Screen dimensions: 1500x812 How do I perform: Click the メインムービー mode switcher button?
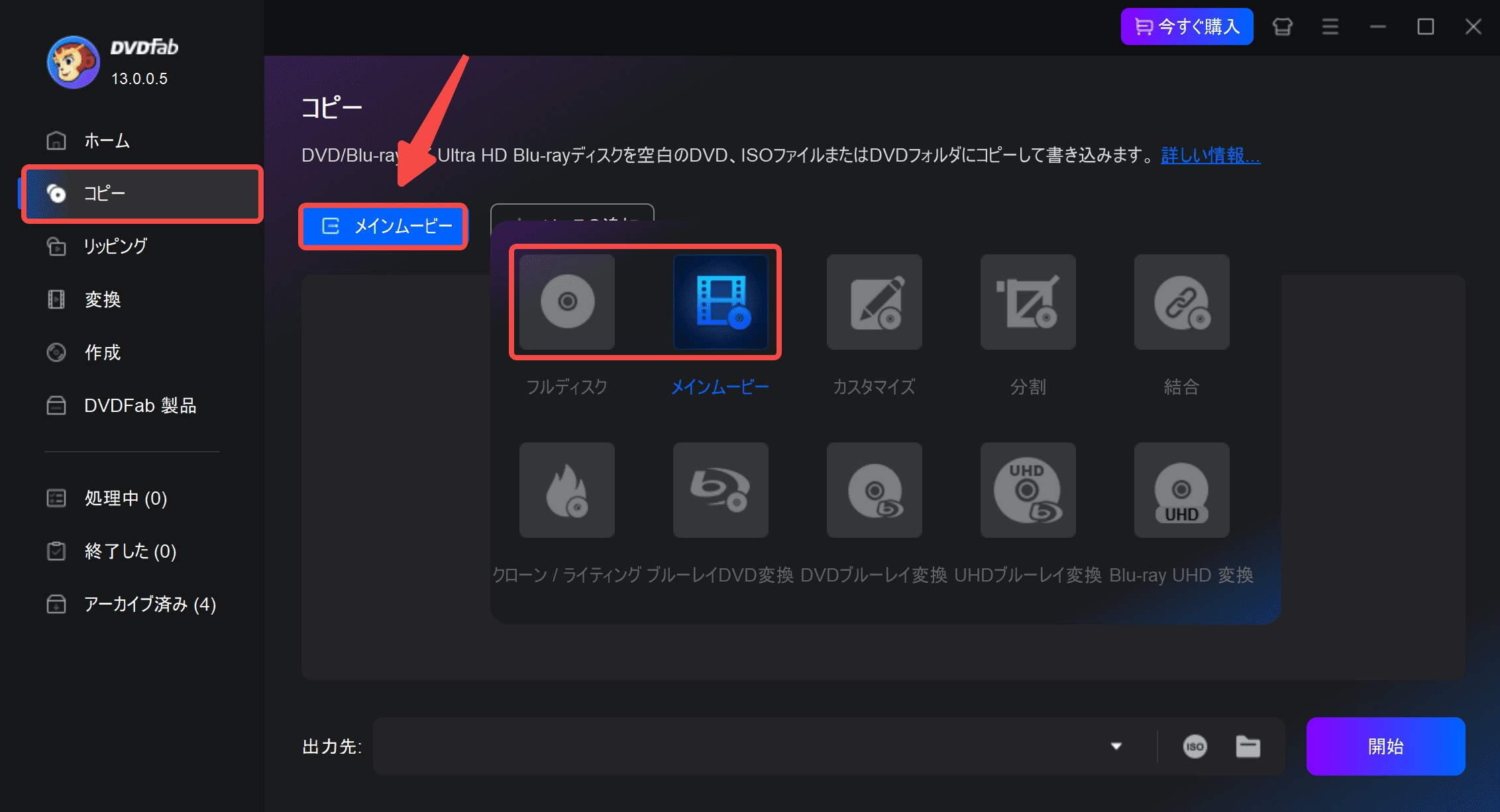click(384, 227)
